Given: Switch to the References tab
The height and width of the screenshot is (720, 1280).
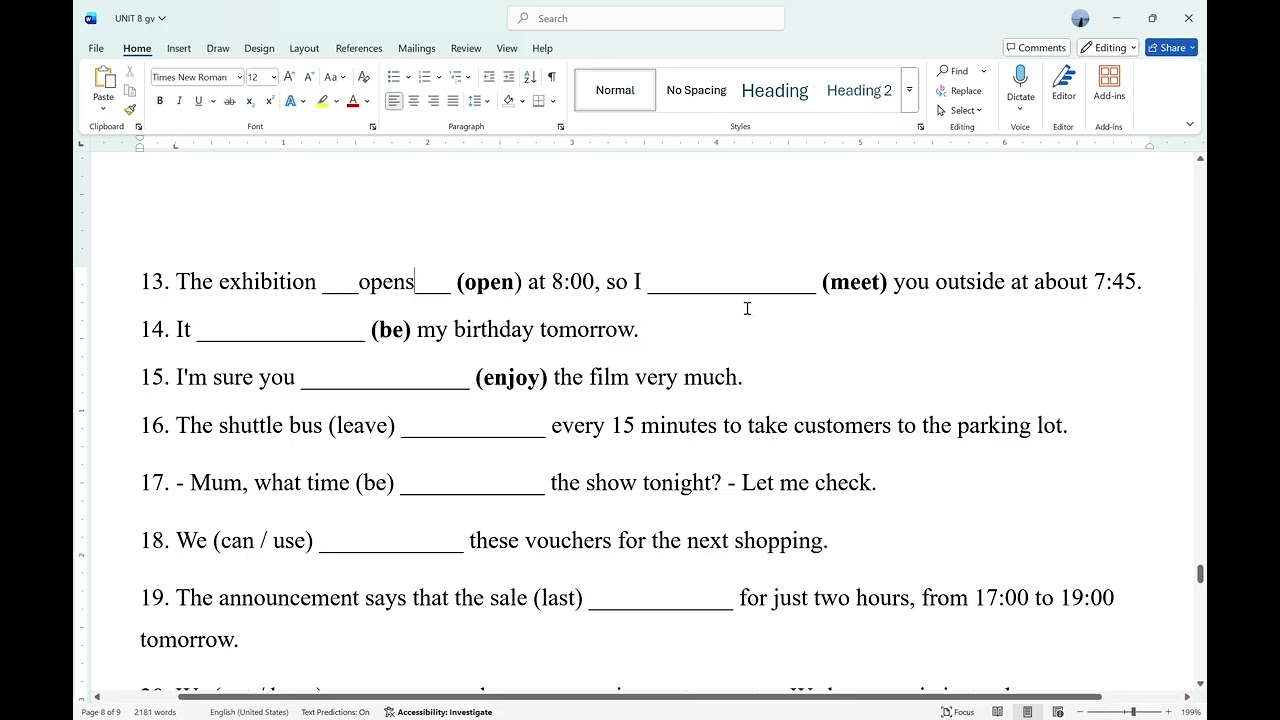Looking at the screenshot, I should tap(359, 48).
